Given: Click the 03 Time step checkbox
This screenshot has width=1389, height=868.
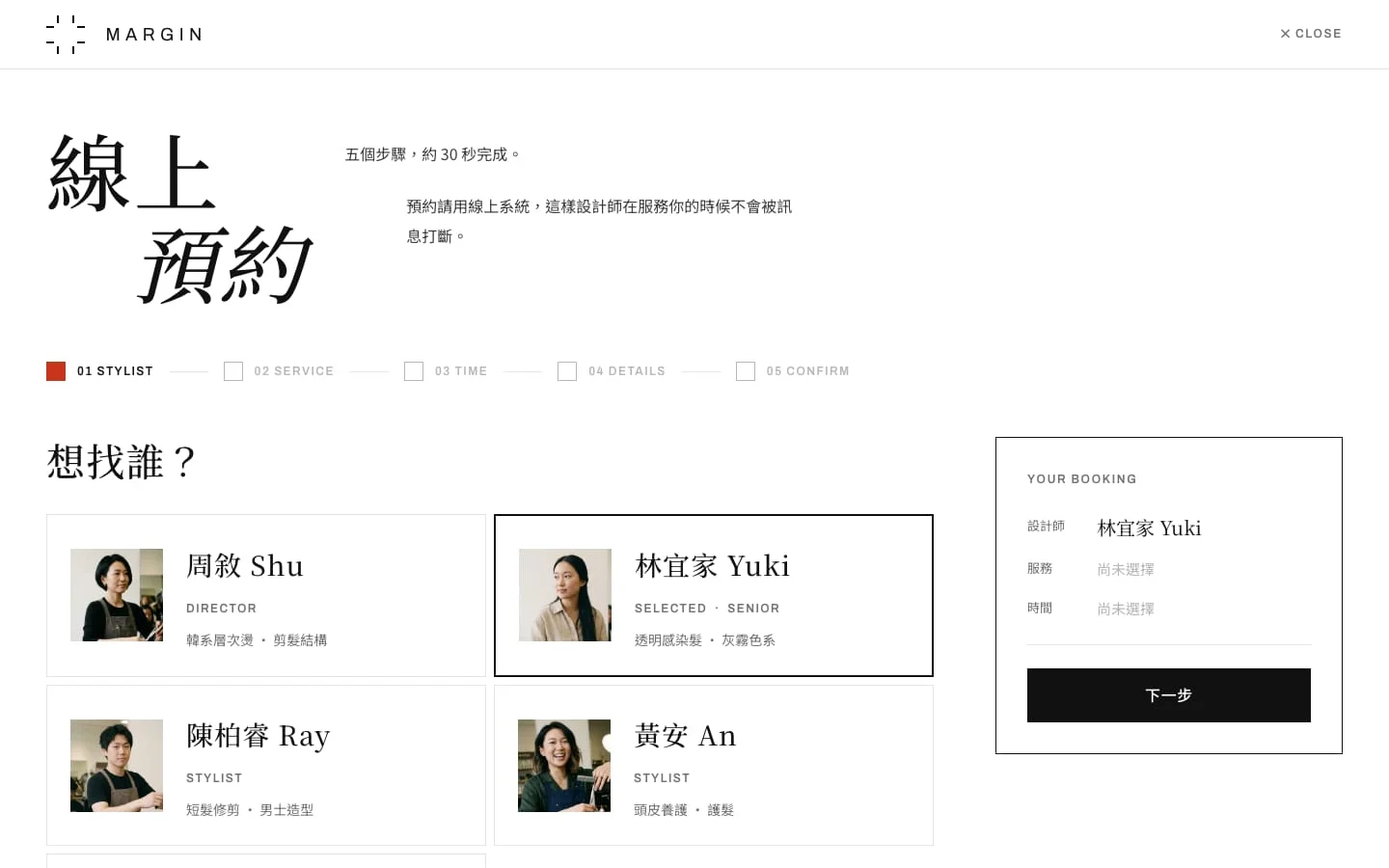Looking at the screenshot, I should tap(414, 371).
